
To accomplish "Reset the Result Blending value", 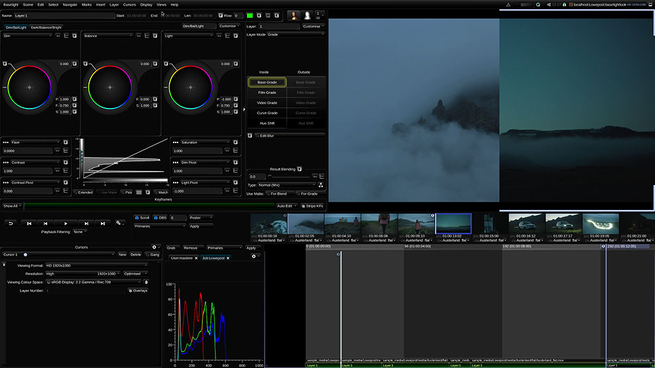I will (x=300, y=169).
